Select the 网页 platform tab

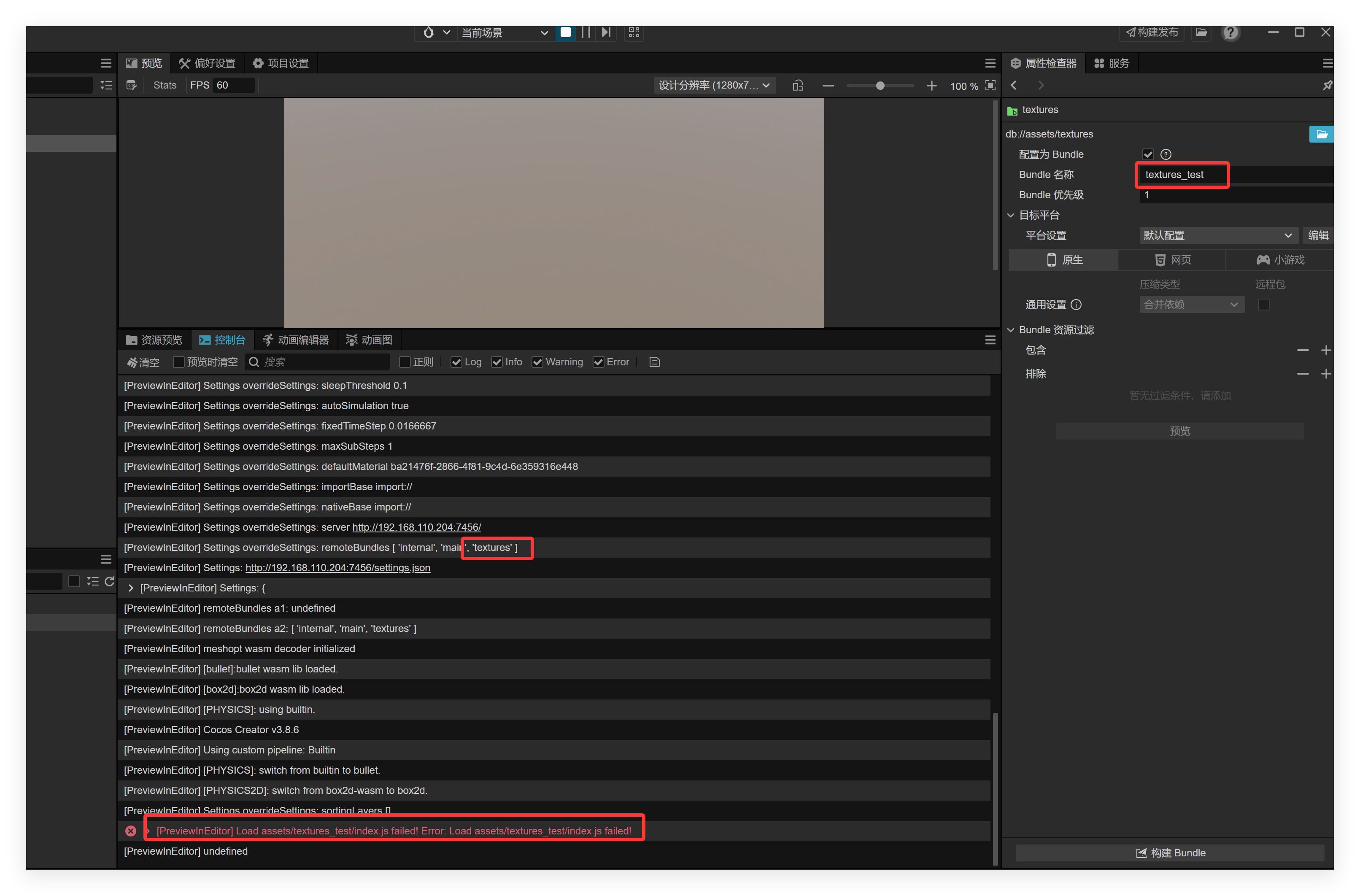point(1173,260)
